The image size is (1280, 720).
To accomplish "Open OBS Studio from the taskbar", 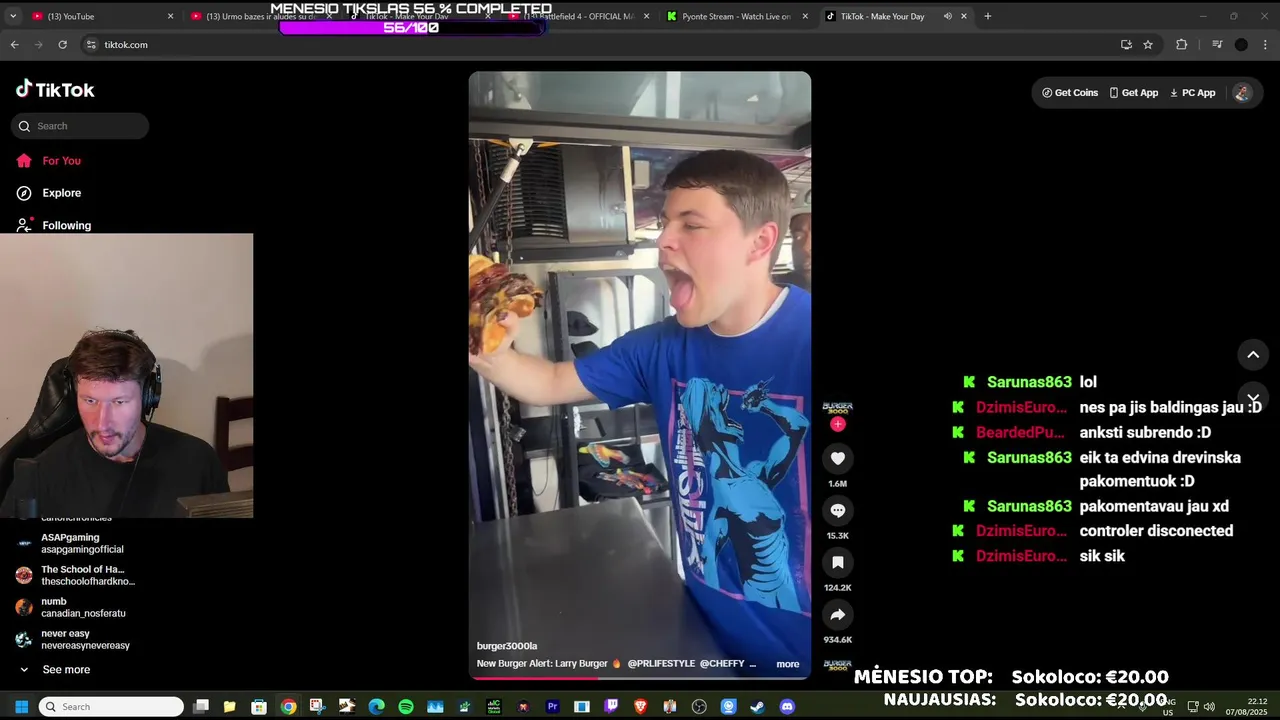I will coord(699,706).
